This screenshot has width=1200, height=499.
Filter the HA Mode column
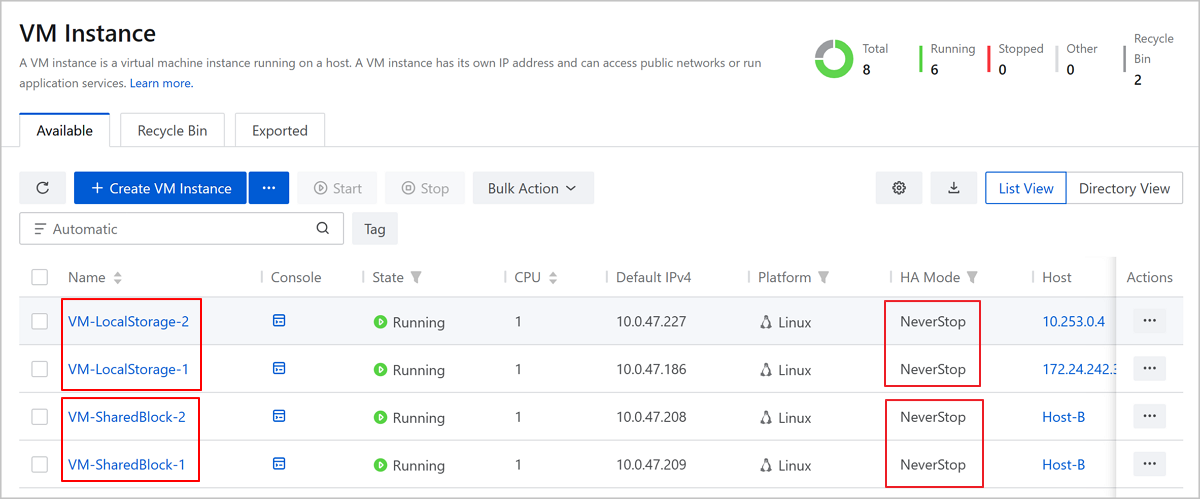coord(972,277)
